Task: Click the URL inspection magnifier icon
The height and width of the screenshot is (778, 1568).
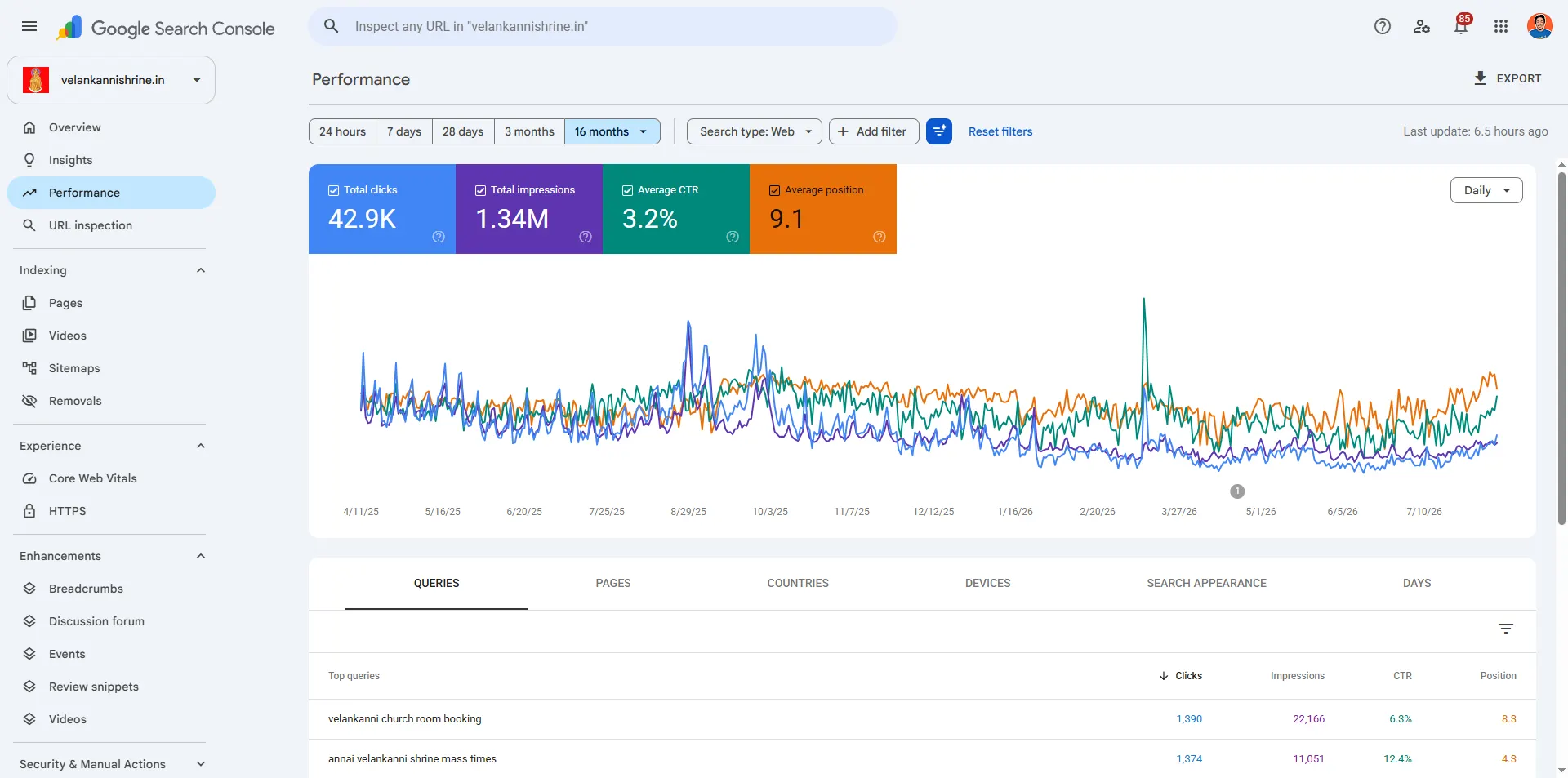Action: tap(29, 225)
